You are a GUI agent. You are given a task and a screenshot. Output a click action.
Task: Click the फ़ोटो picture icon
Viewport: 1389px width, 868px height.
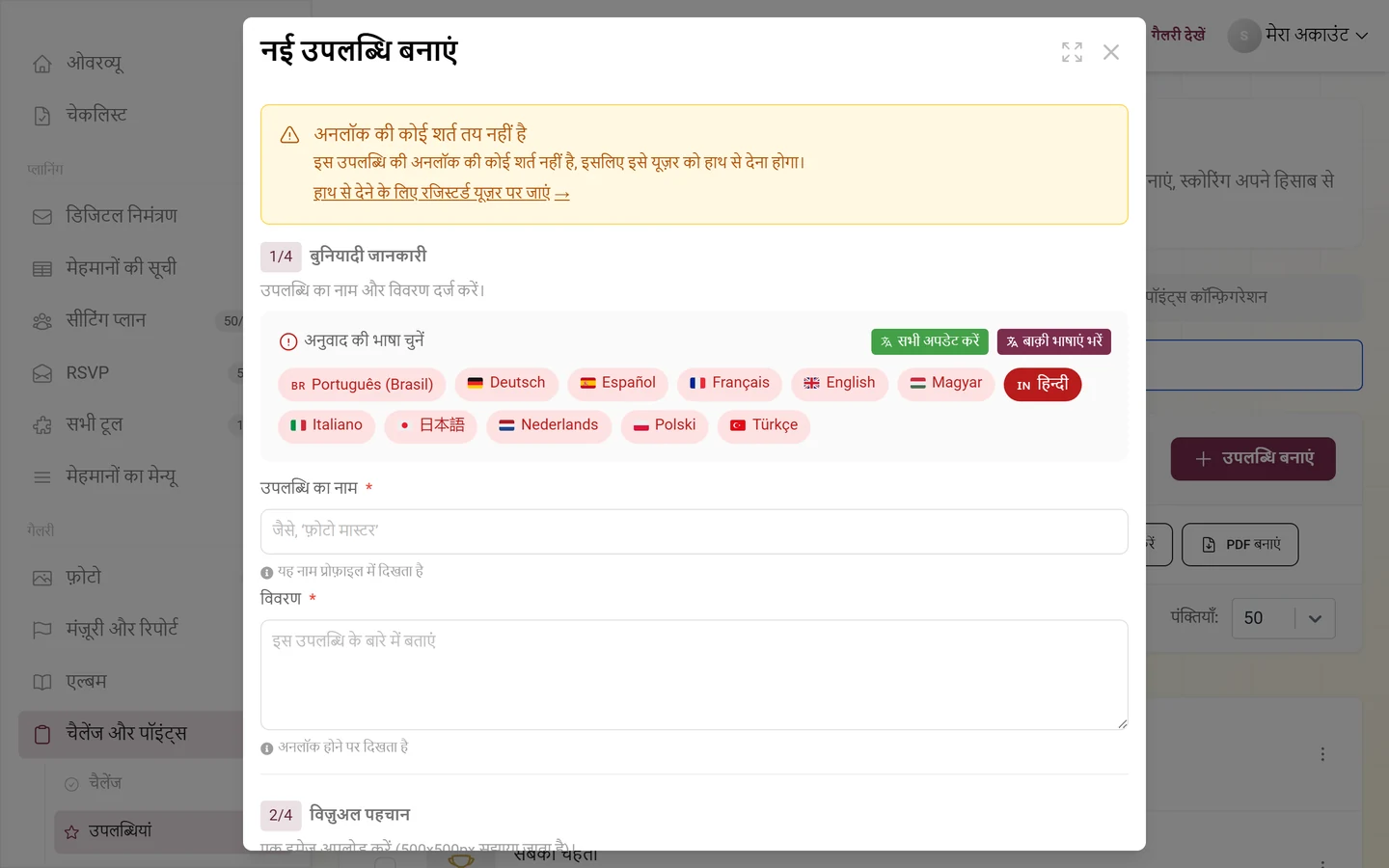[42, 579]
